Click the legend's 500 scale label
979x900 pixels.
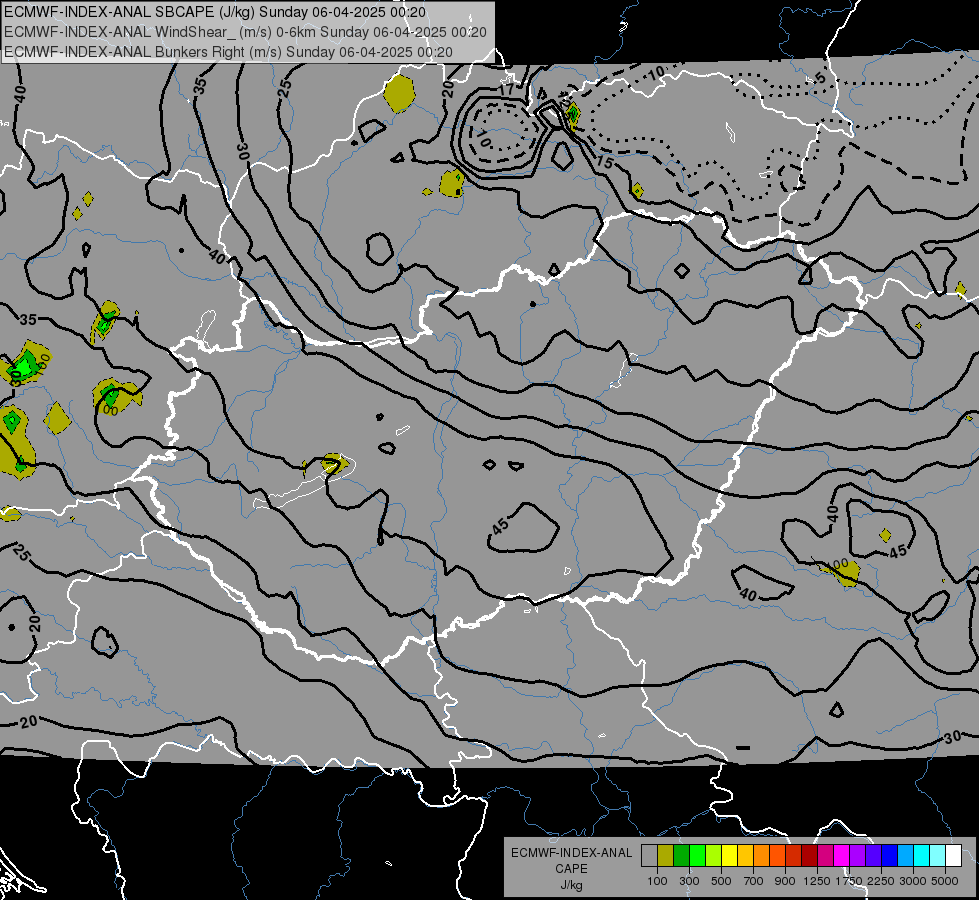click(x=721, y=881)
